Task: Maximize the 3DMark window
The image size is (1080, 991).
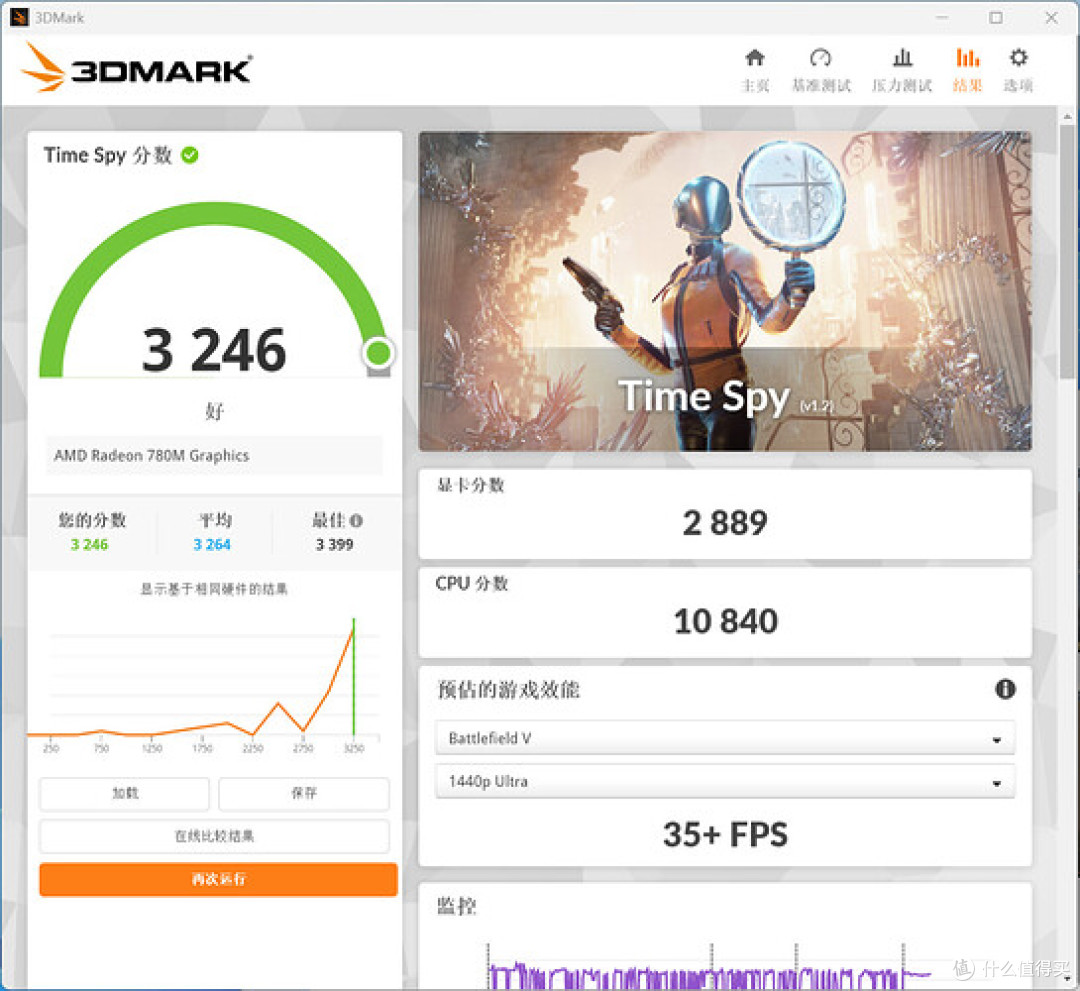Action: tap(996, 17)
